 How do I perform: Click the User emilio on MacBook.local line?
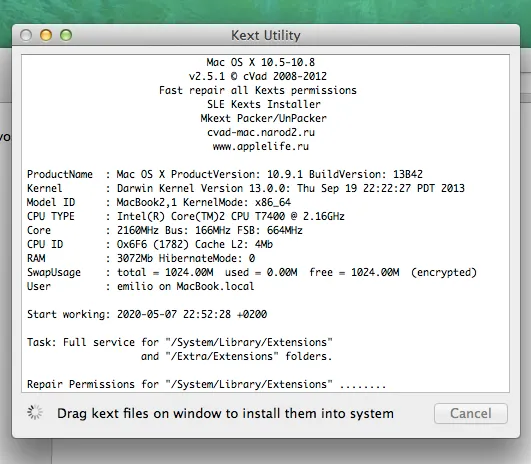(x=141, y=286)
